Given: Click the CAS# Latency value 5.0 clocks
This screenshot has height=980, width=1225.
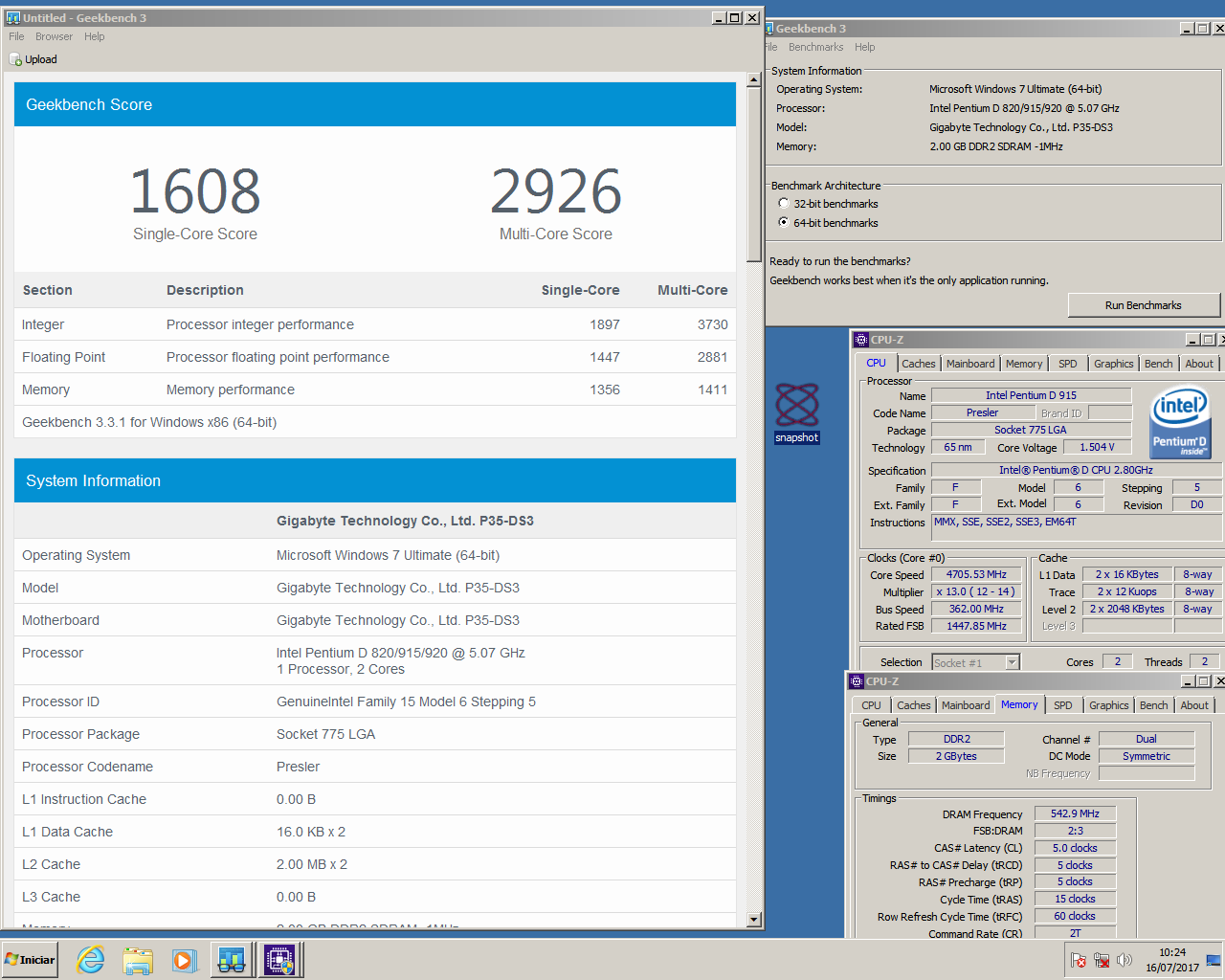Looking at the screenshot, I should pyautogui.click(x=1075, y=848).
